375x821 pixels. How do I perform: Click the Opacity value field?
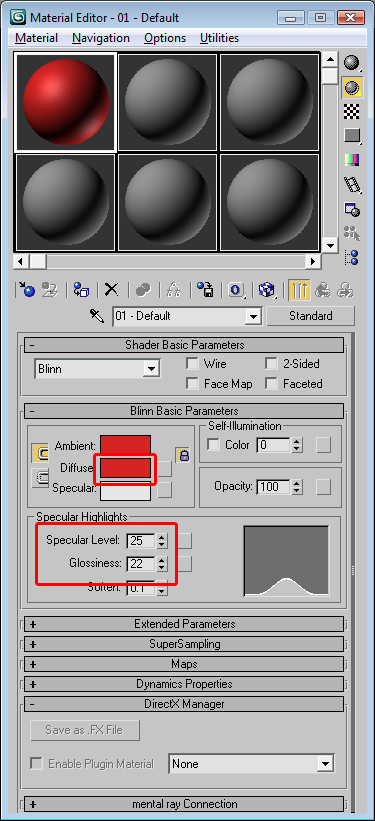click(274, 486)
